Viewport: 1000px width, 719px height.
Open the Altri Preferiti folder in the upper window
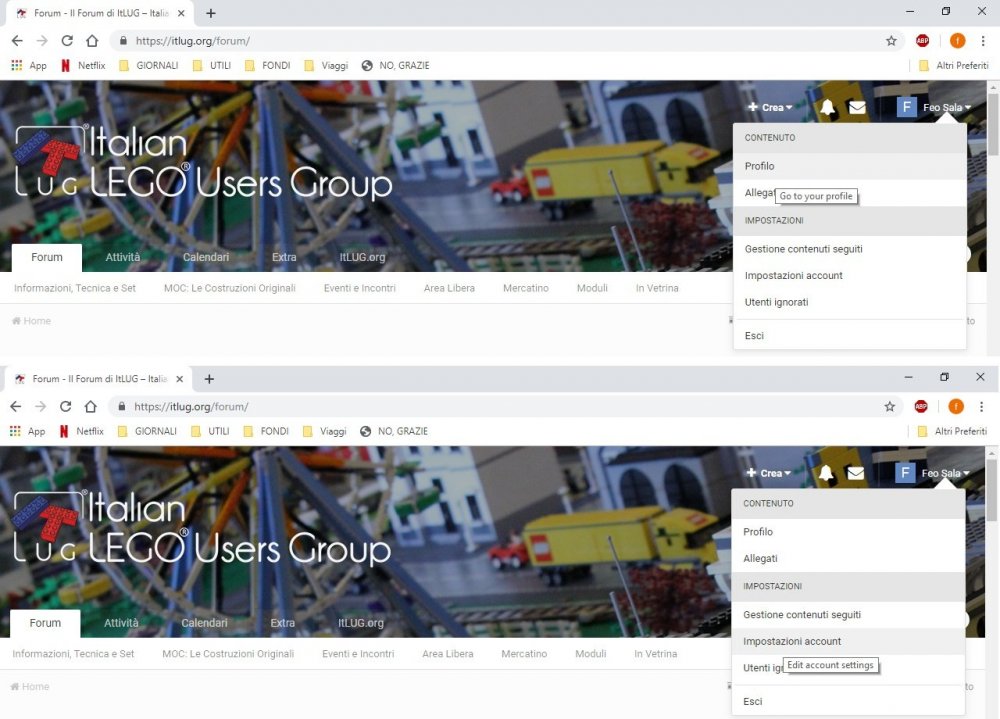pyautogui.click(x=954, y=65)
